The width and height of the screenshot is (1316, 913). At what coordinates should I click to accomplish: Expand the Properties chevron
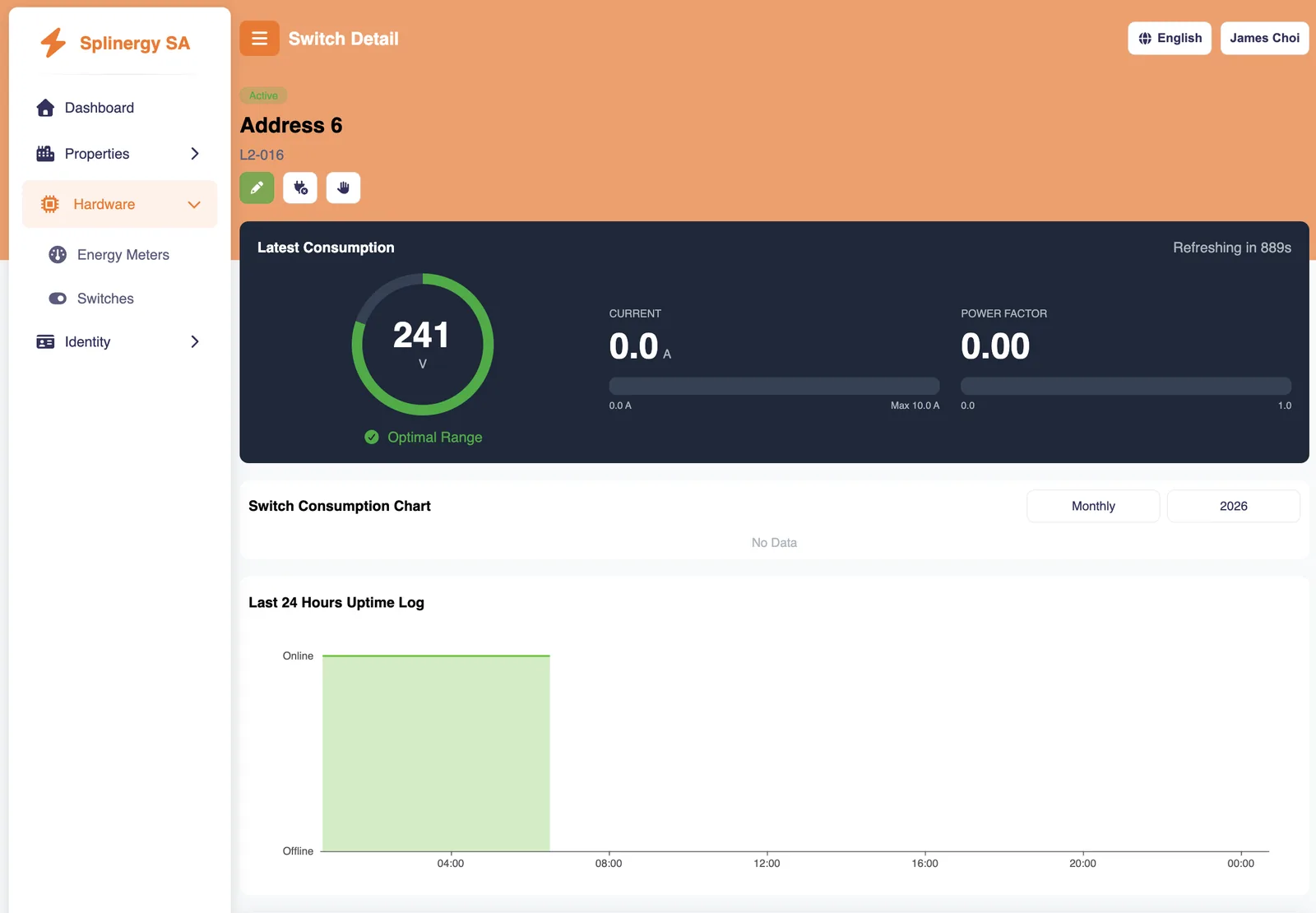tap(195, 154)
